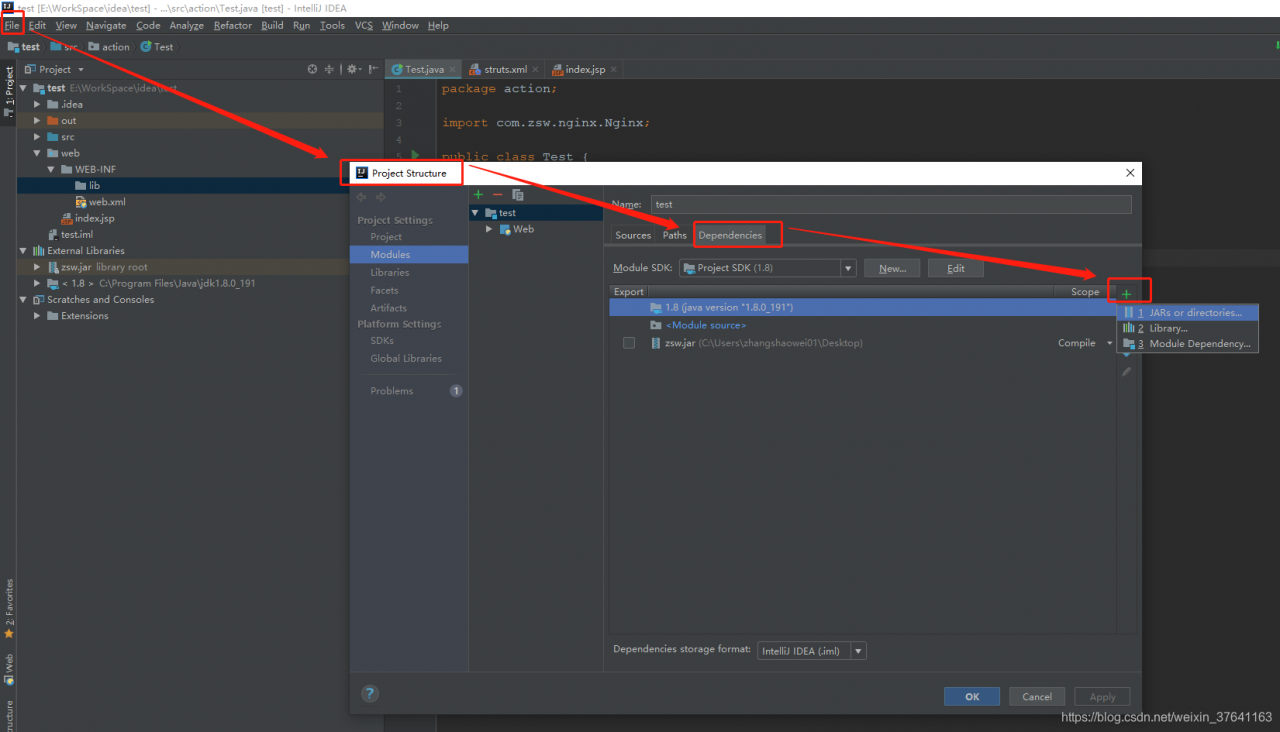Screen dimensions: 1280x732
Task: Expand the Web facet under test module
Action: pos(489,229)
